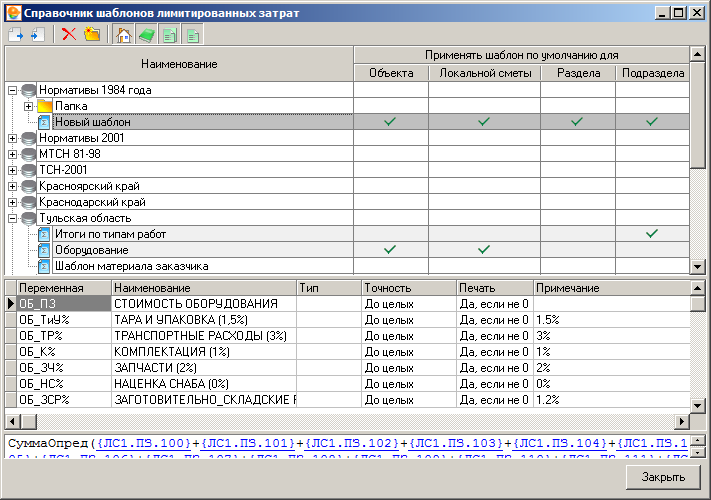Image resolution: width=711 pixels, height=500 pixels.
Task: Click horizontal scrollbar right arrow of variables table
Action: tap(682, 422)
